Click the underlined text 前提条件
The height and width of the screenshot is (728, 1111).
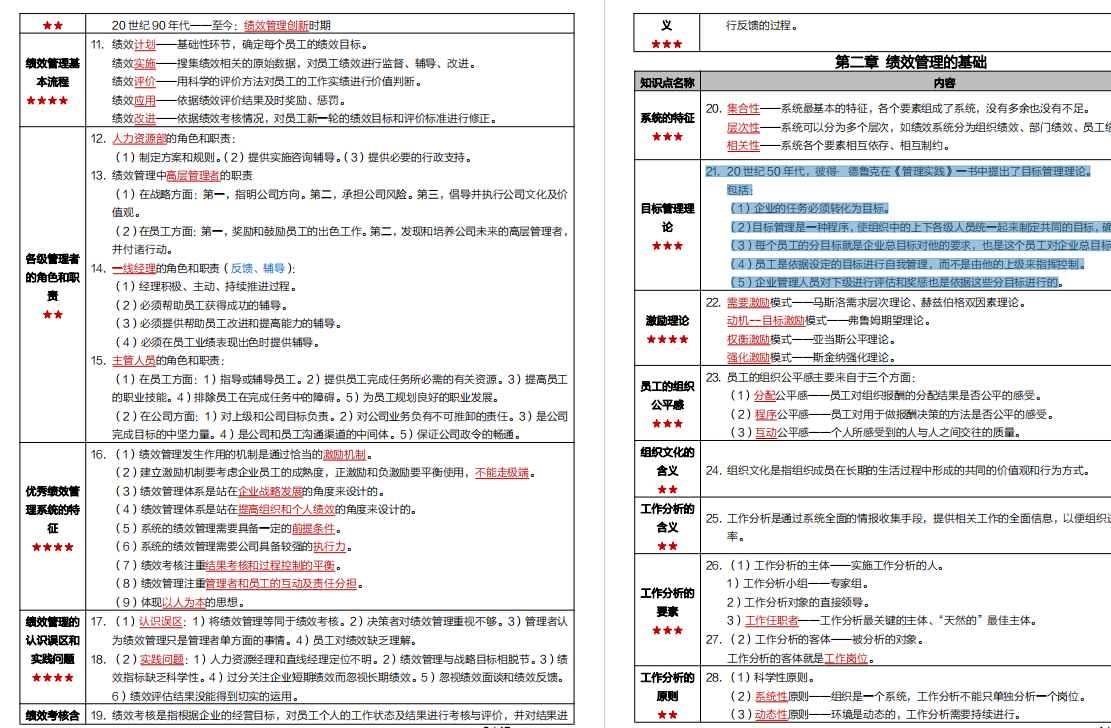pos(313,529)
